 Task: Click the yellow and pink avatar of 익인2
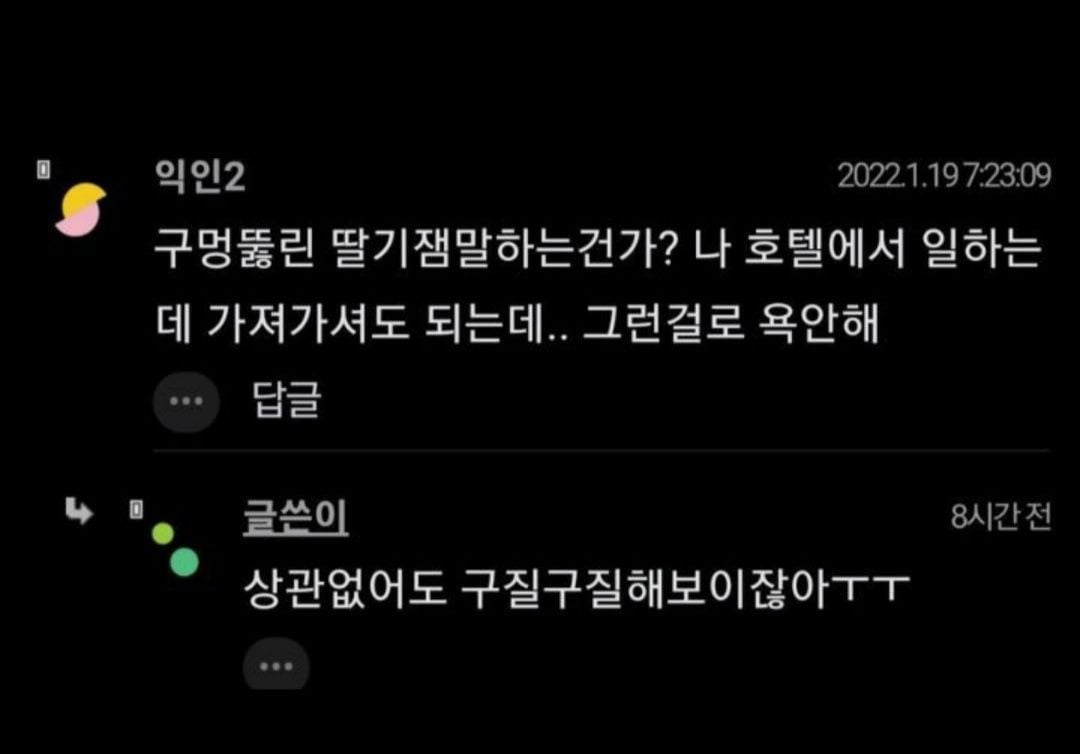click(x=81, y=210)
